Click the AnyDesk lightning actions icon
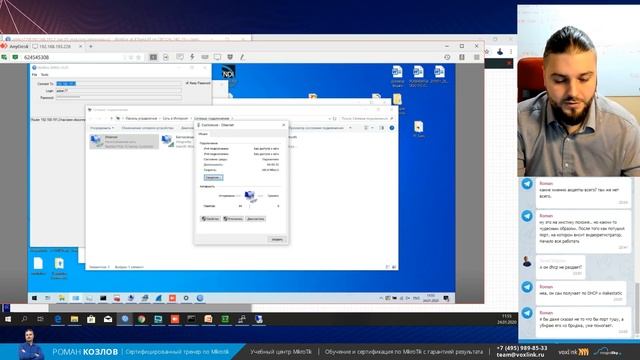This screenshot has width=640, height=360. click(192, 57)
